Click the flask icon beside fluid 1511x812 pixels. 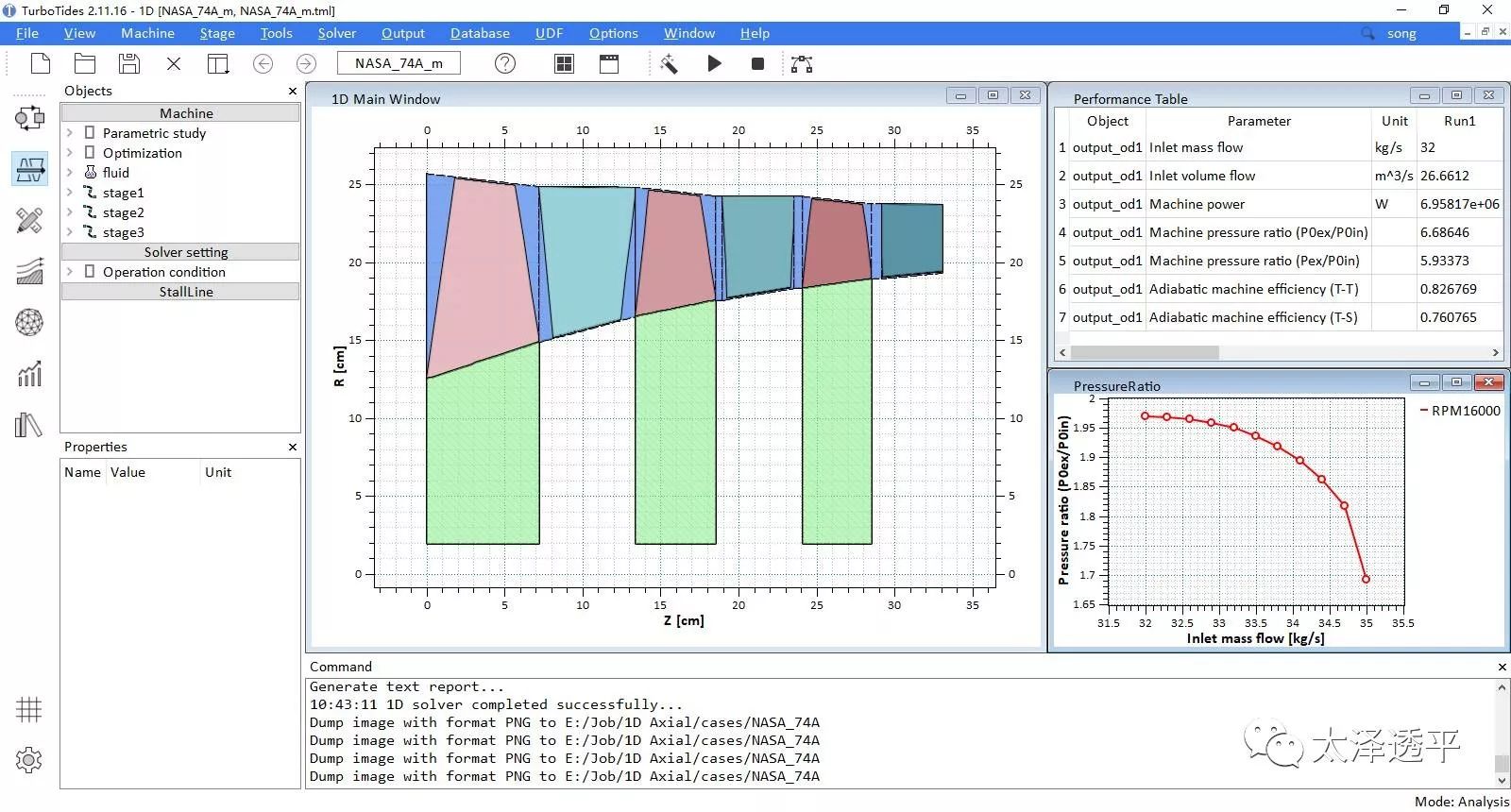tap(91, 172)
